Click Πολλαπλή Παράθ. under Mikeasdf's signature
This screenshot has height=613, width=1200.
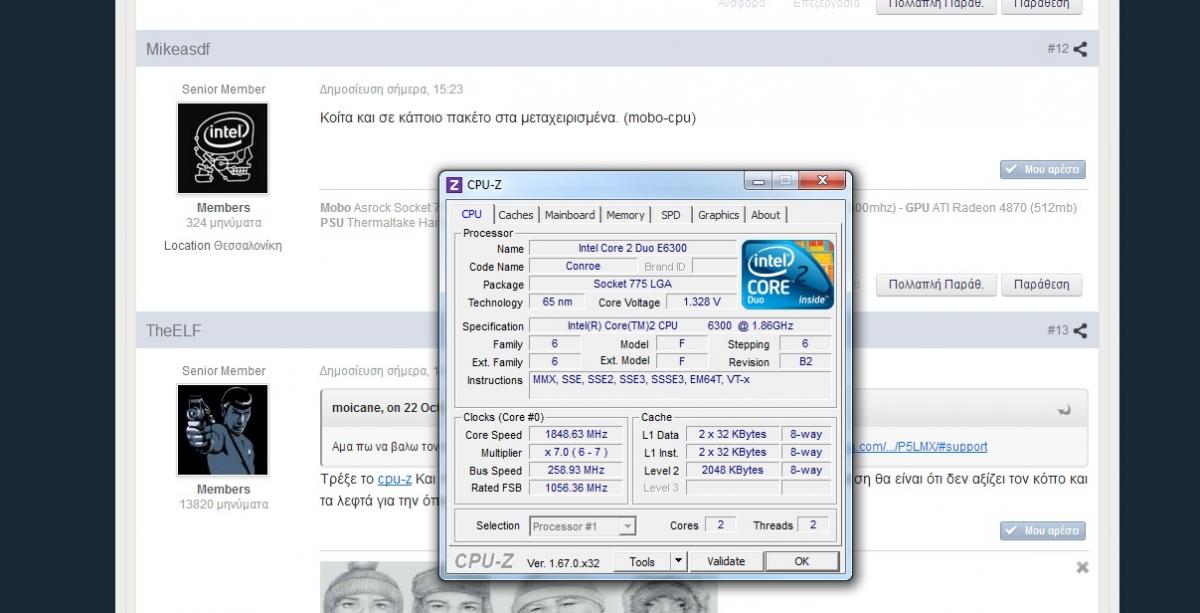tap(937, 285)
